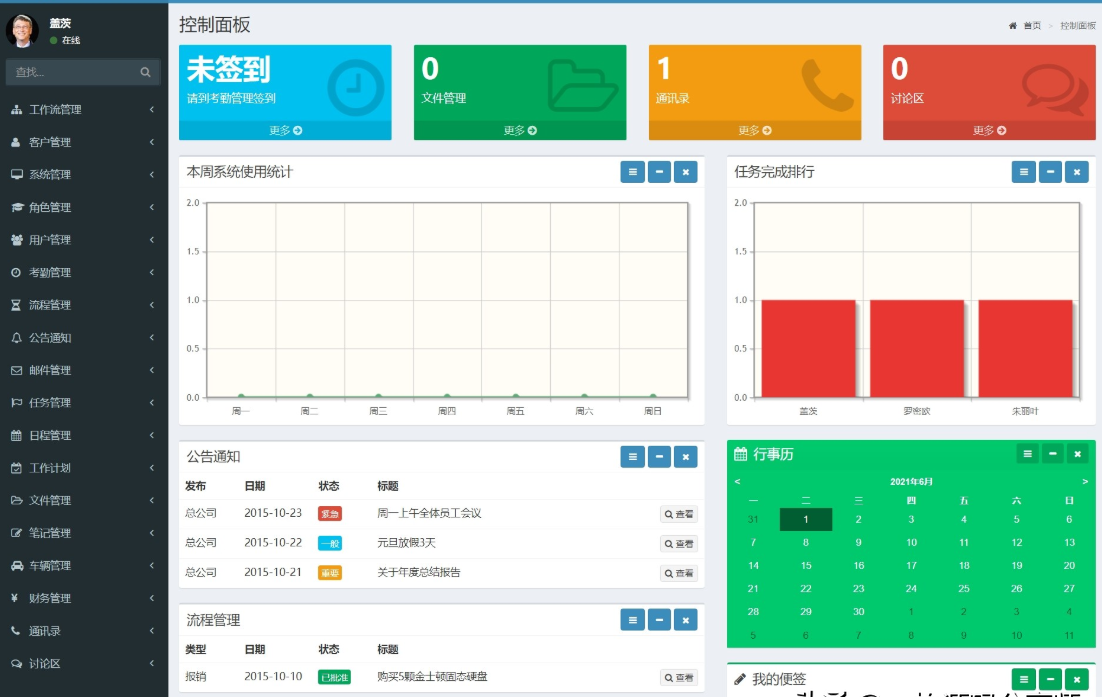Click the clock icon on attendance card
Image resolution: width=1102 pixels, height=697 pixels.
click(355, 88)
